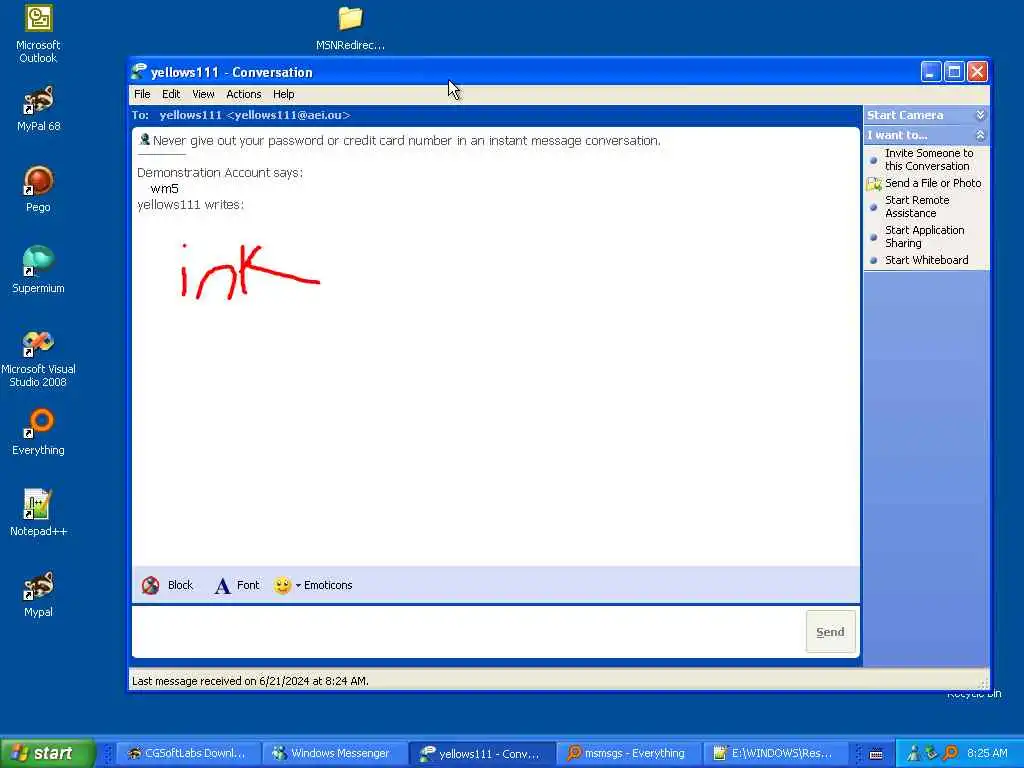Click the Everything search tray icon
This screenshot has width=1024, height=768.
coord(951,753)
